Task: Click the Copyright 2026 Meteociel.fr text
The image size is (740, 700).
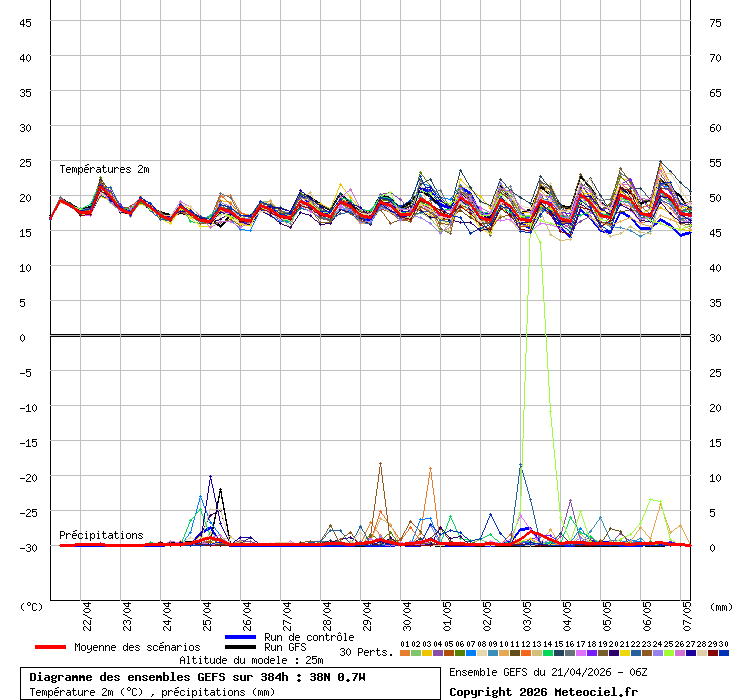Action: point(543,691)
